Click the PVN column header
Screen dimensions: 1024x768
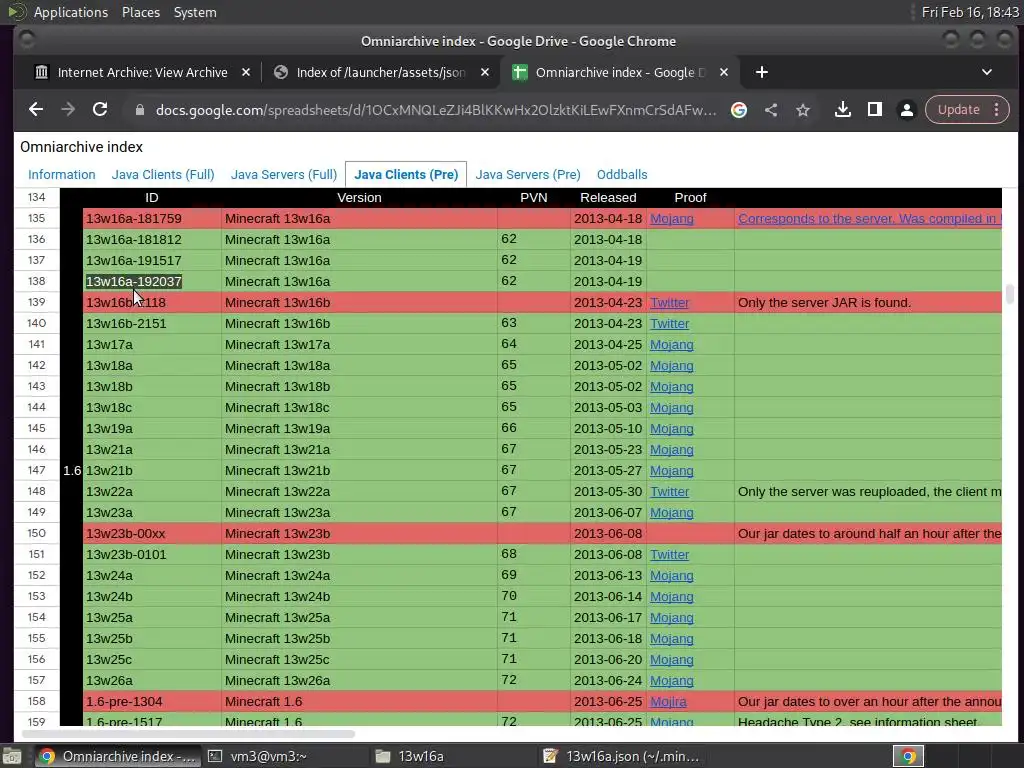pyautogui.click(x=534, y=197)
